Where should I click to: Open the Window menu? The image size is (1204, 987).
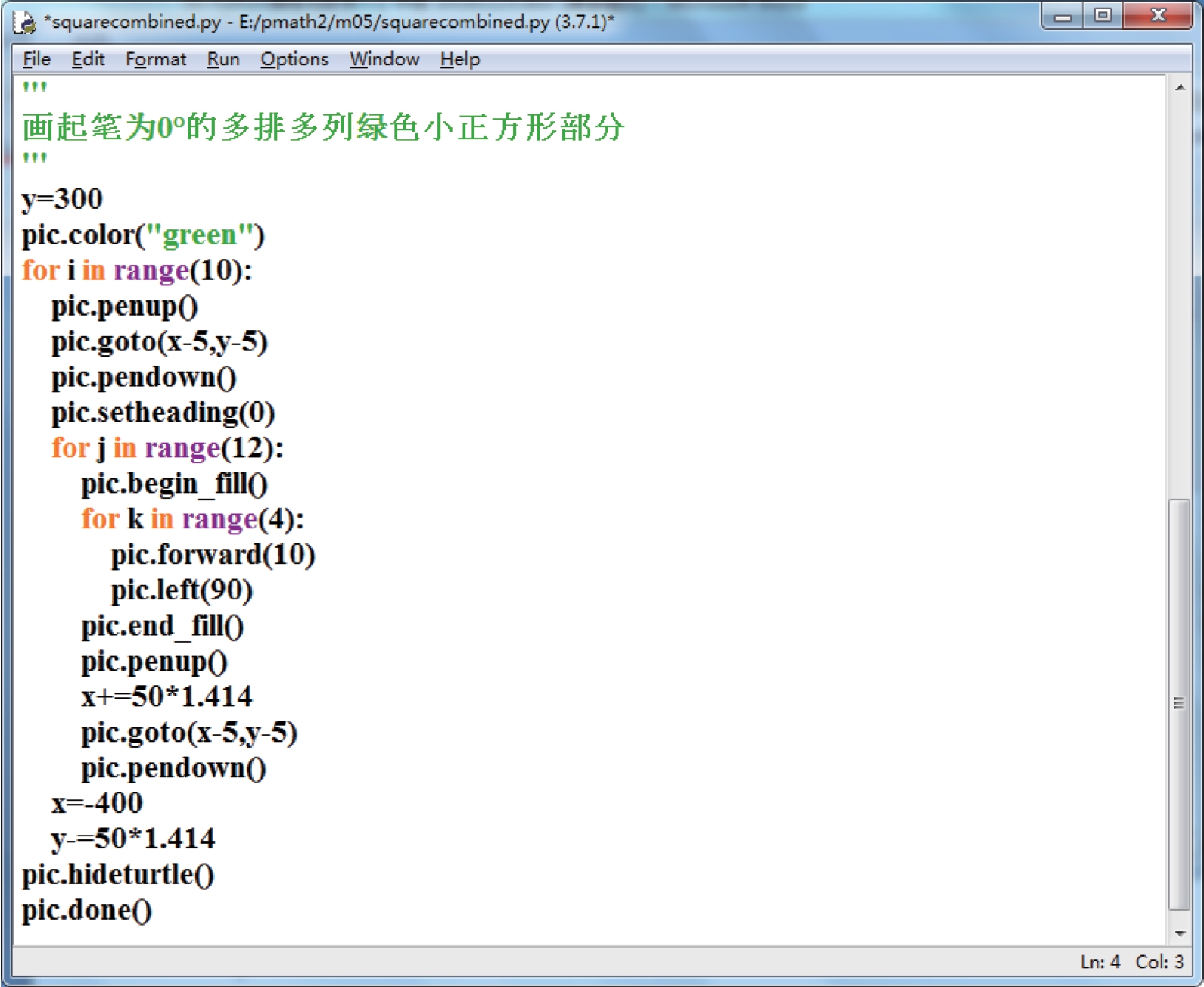click(384, 59)
